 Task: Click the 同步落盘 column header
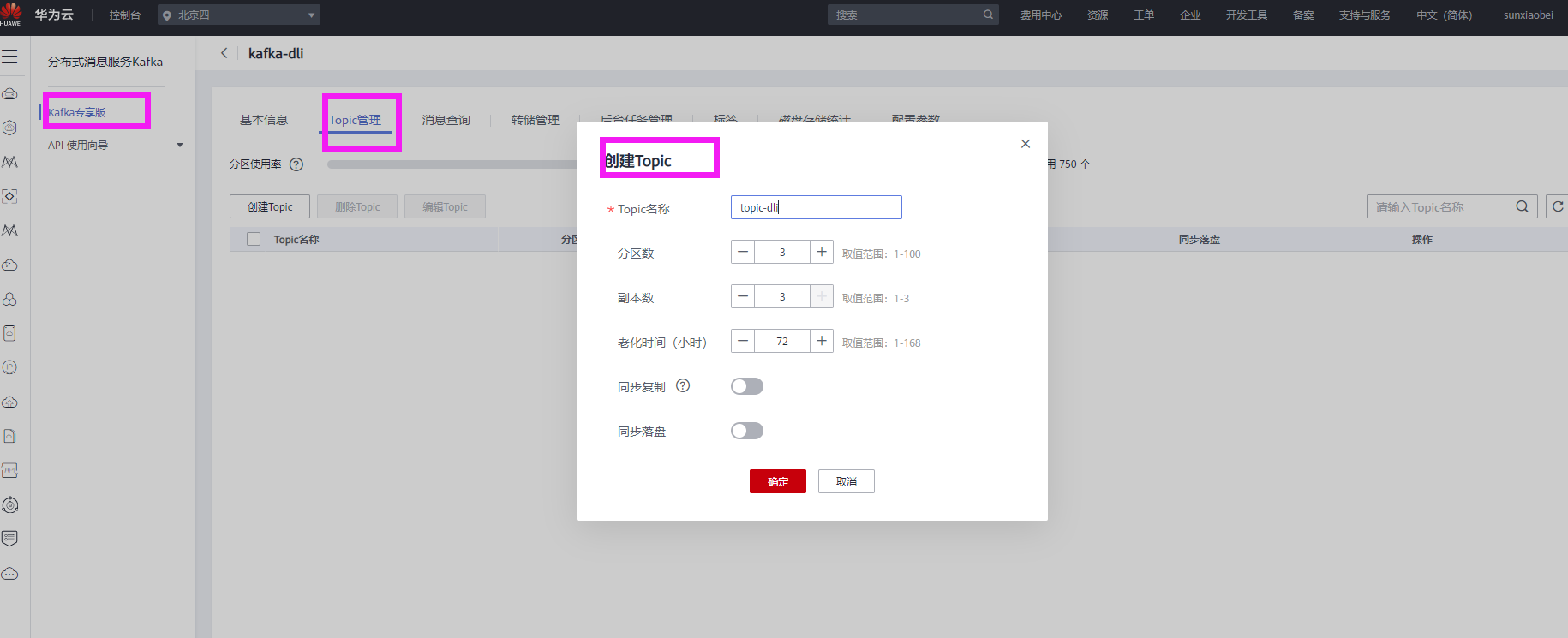pos(1200,240)
